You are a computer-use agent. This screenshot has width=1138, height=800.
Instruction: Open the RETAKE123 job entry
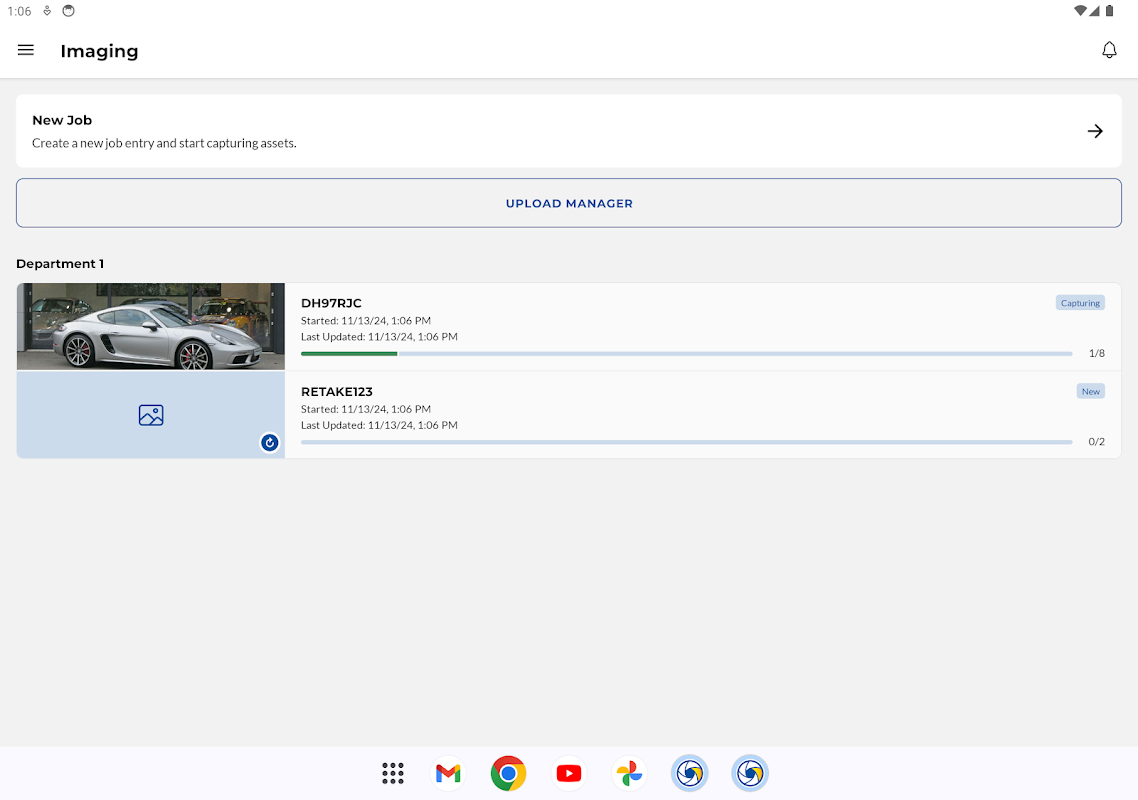click(337, 391)
